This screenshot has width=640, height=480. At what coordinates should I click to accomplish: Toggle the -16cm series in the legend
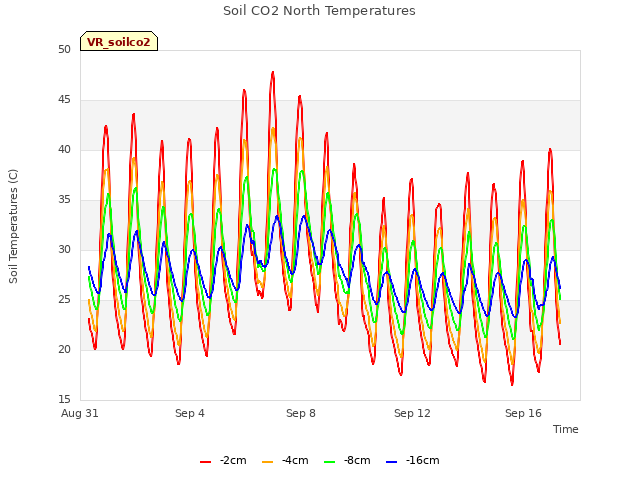click(413, 460)
